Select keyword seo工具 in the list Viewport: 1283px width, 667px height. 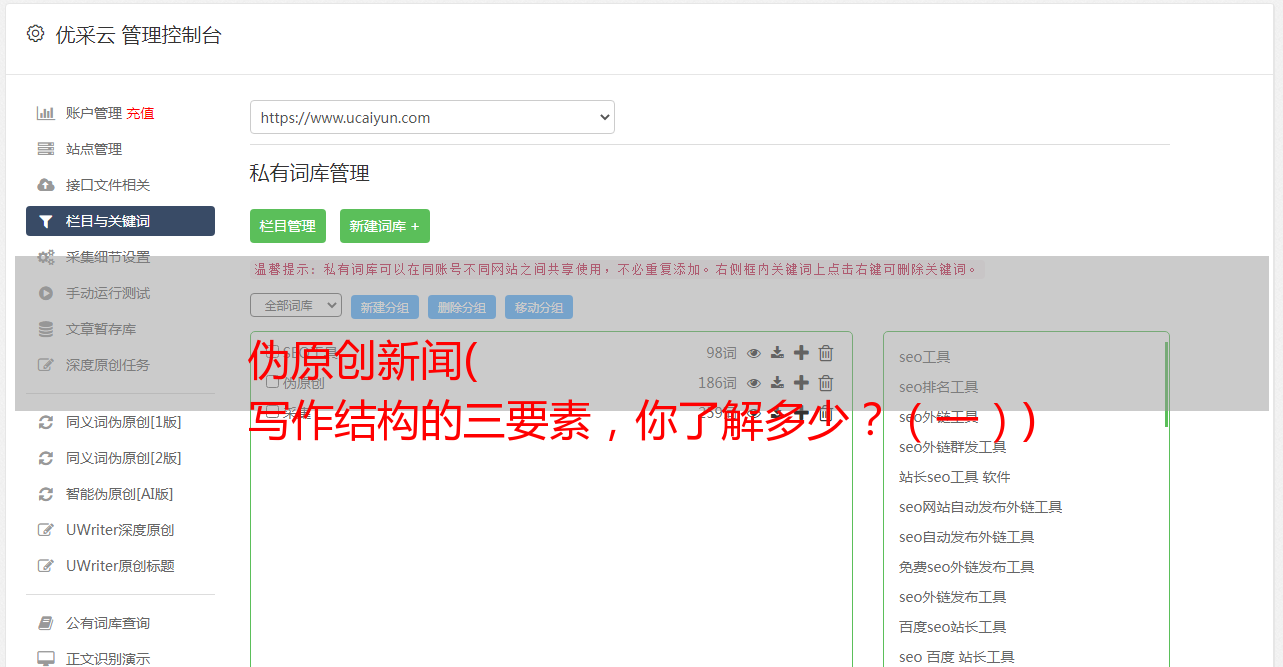coord(925,357)
